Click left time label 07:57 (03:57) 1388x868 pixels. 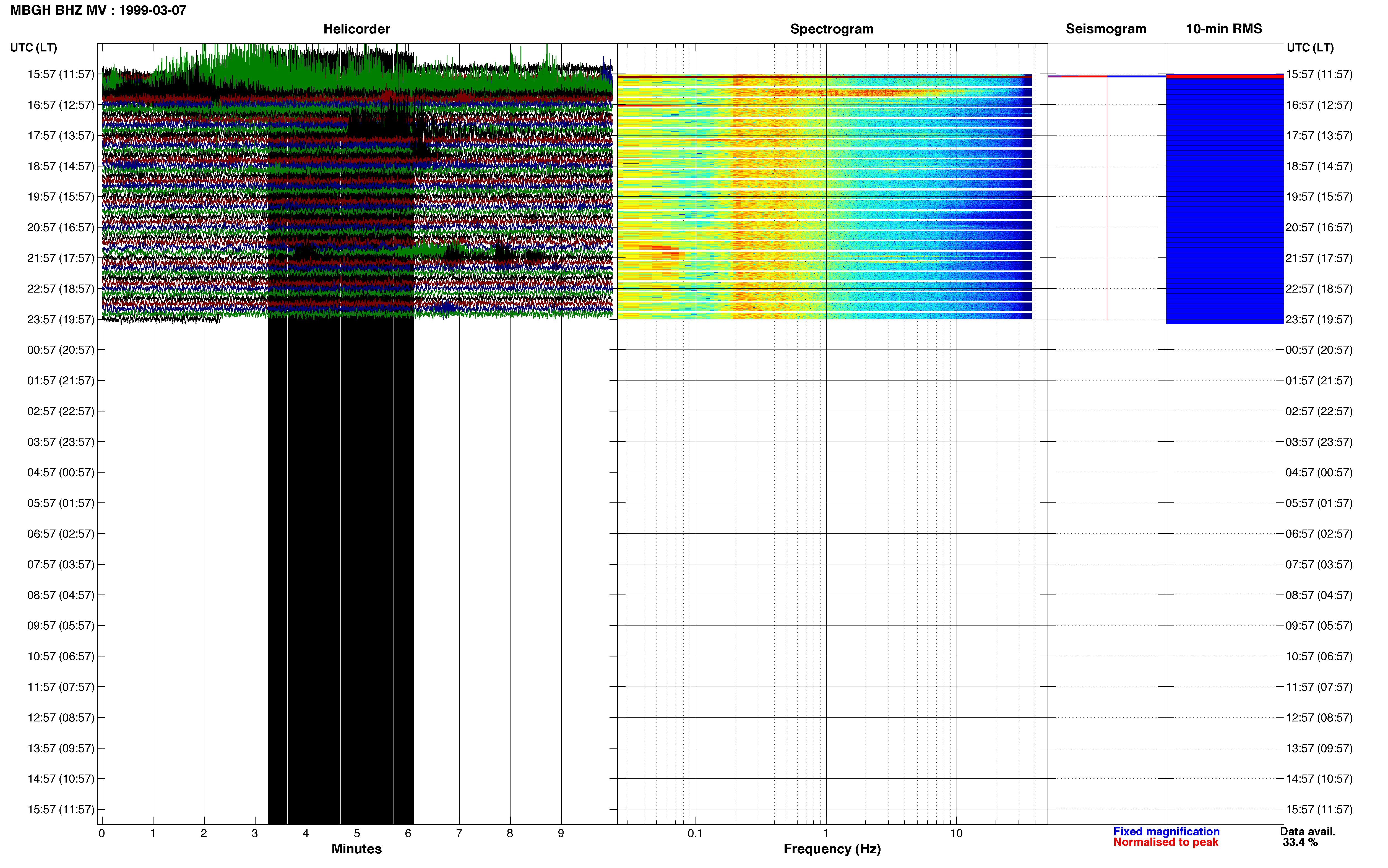click(60, 564)
